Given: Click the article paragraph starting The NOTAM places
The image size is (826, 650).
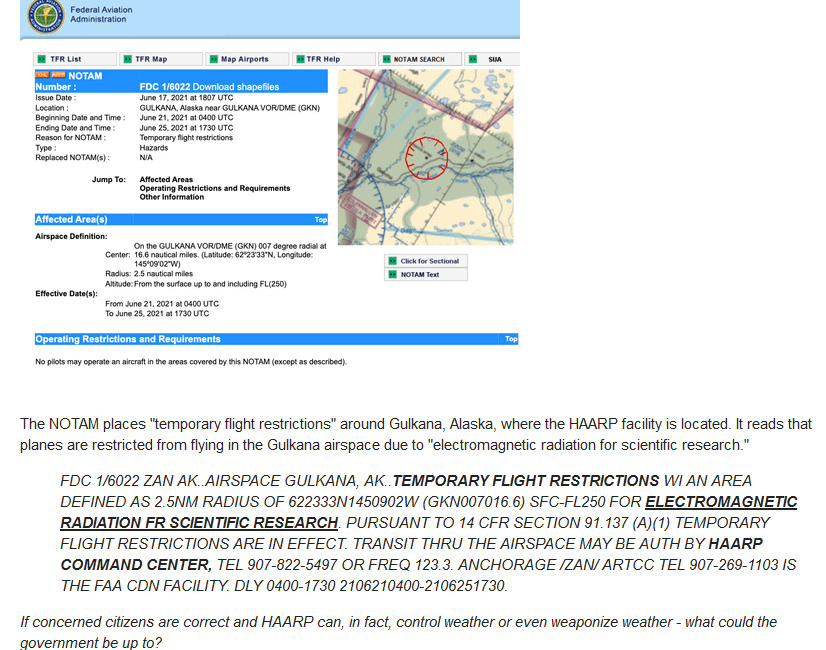Looking at the screenshot, I should point(416,435).
